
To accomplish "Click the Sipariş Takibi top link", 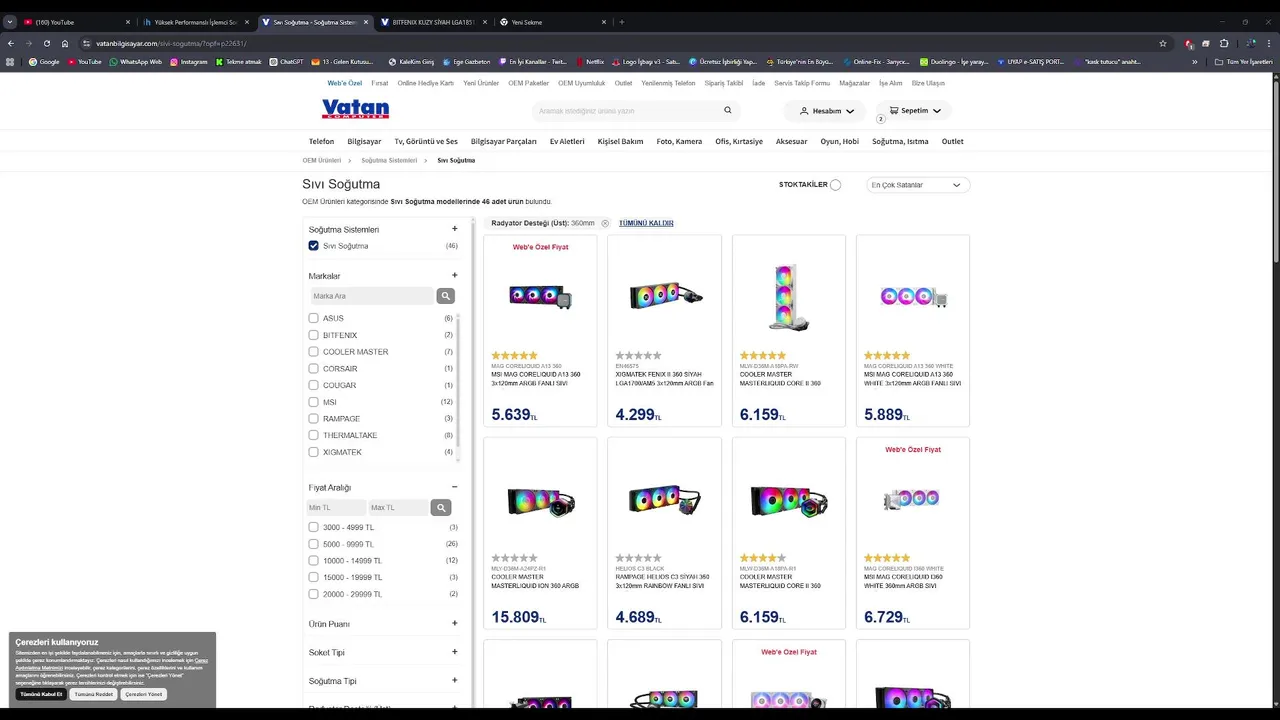I will tap(724, 83).
